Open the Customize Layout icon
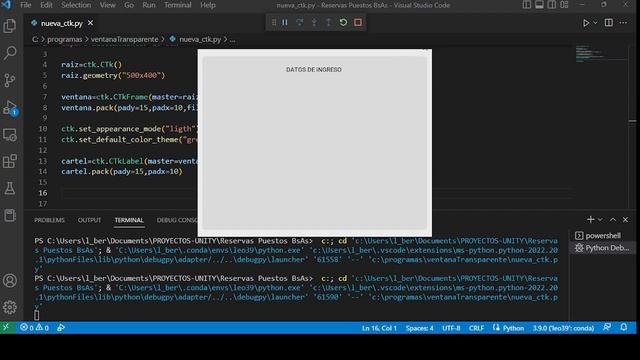 [564, 5]
